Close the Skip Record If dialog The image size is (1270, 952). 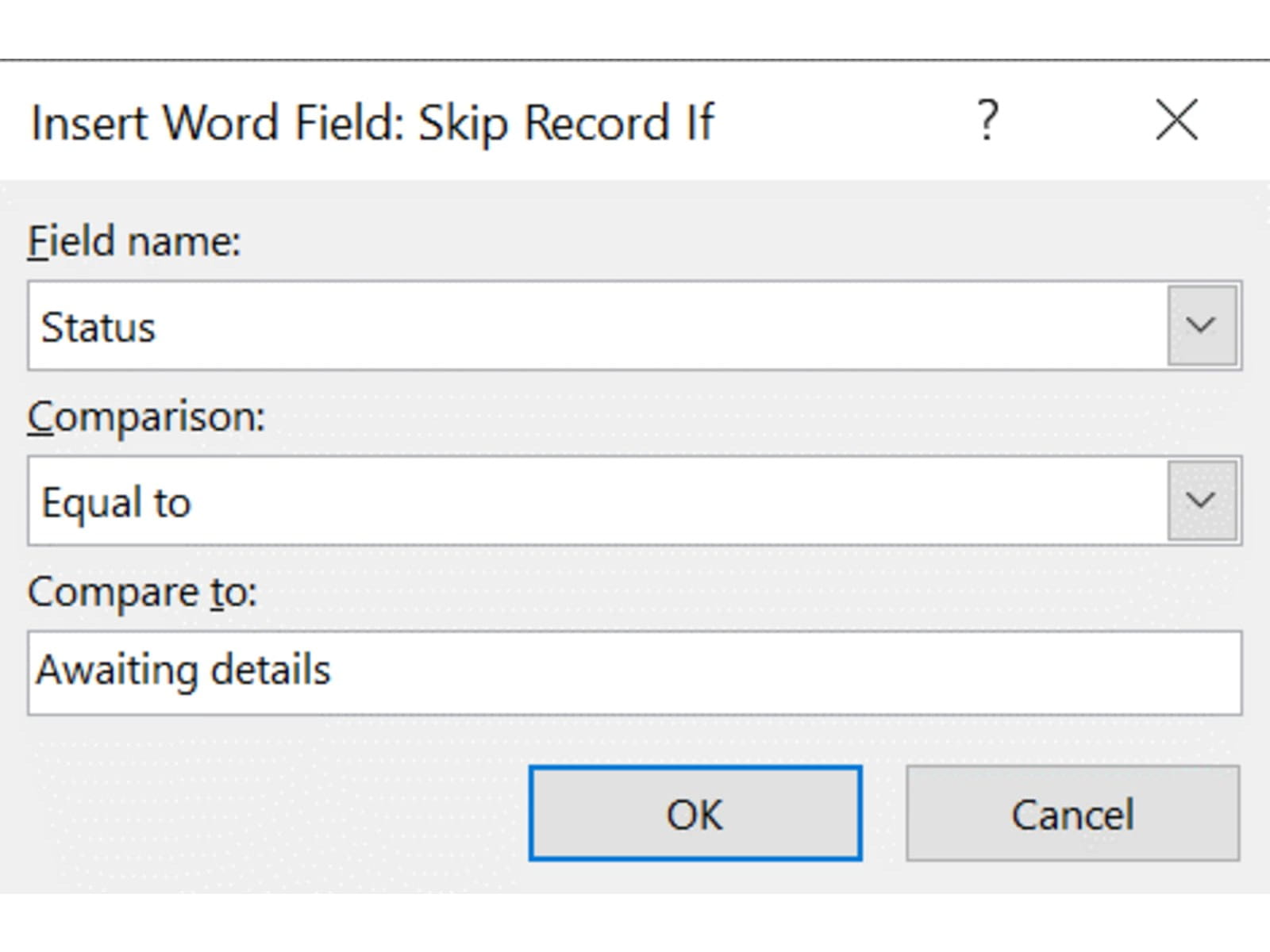pos(1176,121)
